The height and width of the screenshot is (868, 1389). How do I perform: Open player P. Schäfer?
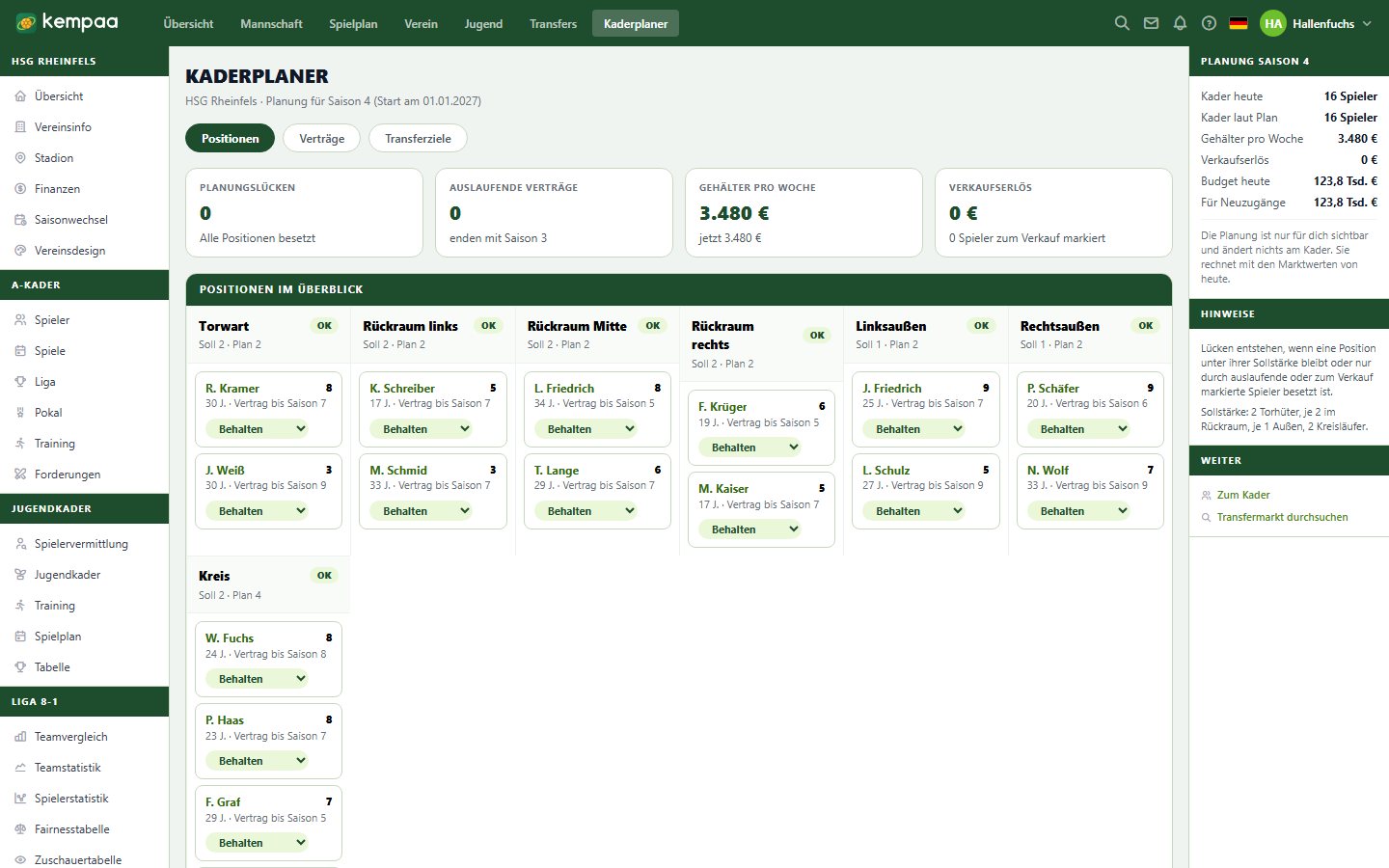click(1053, 388)
